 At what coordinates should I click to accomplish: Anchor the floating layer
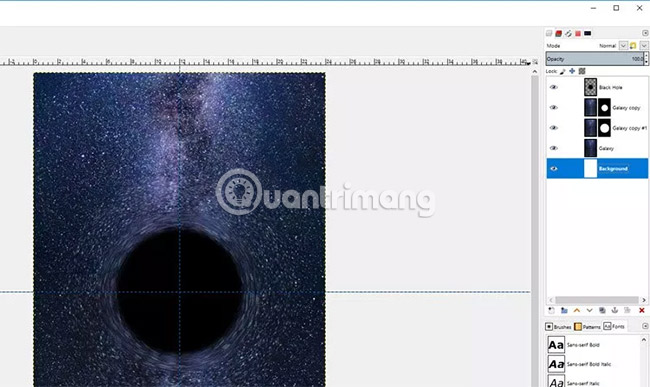tap(615, 310)
